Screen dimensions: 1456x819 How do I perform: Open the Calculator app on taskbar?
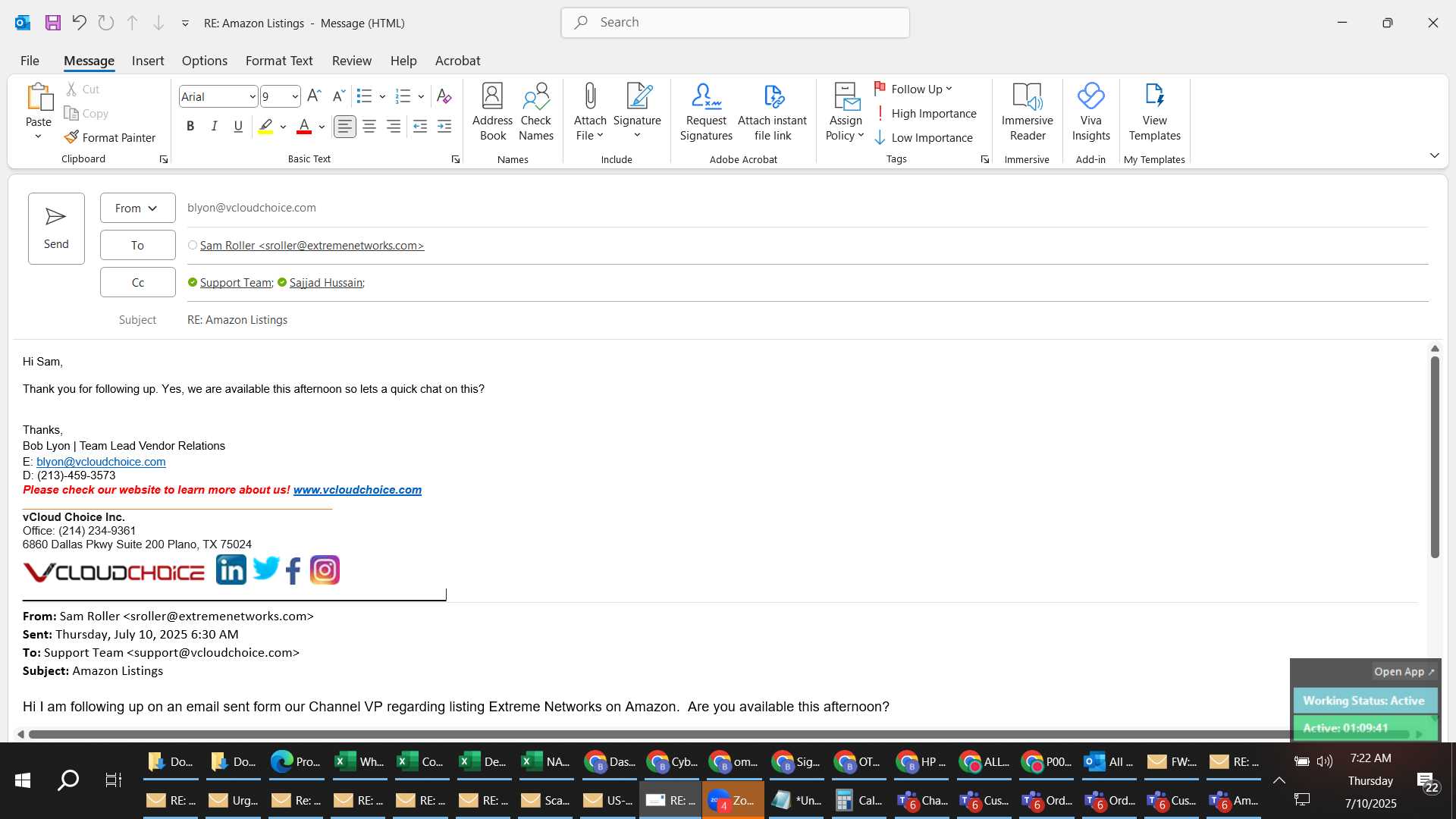(x=858, y=800)
